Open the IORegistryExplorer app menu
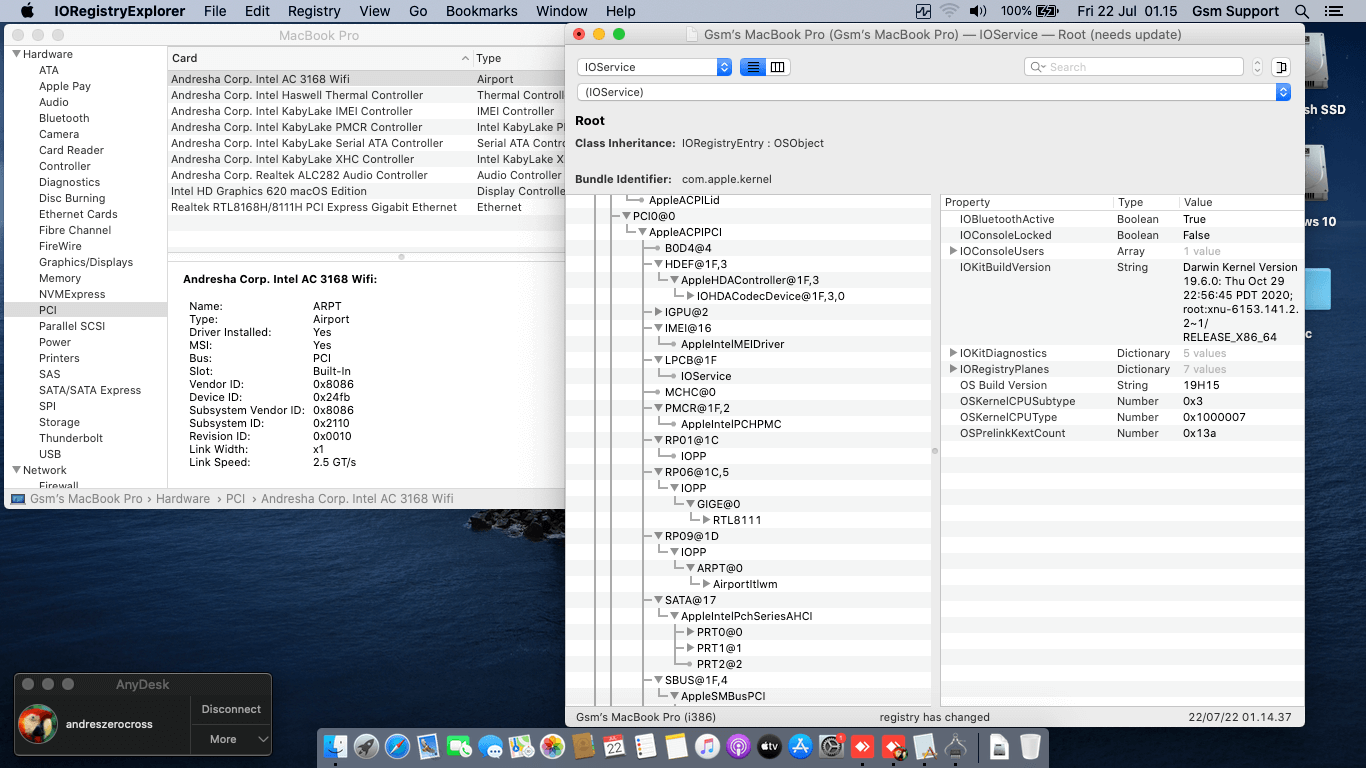Screen dimensions: 1366x768 (119, 11)
